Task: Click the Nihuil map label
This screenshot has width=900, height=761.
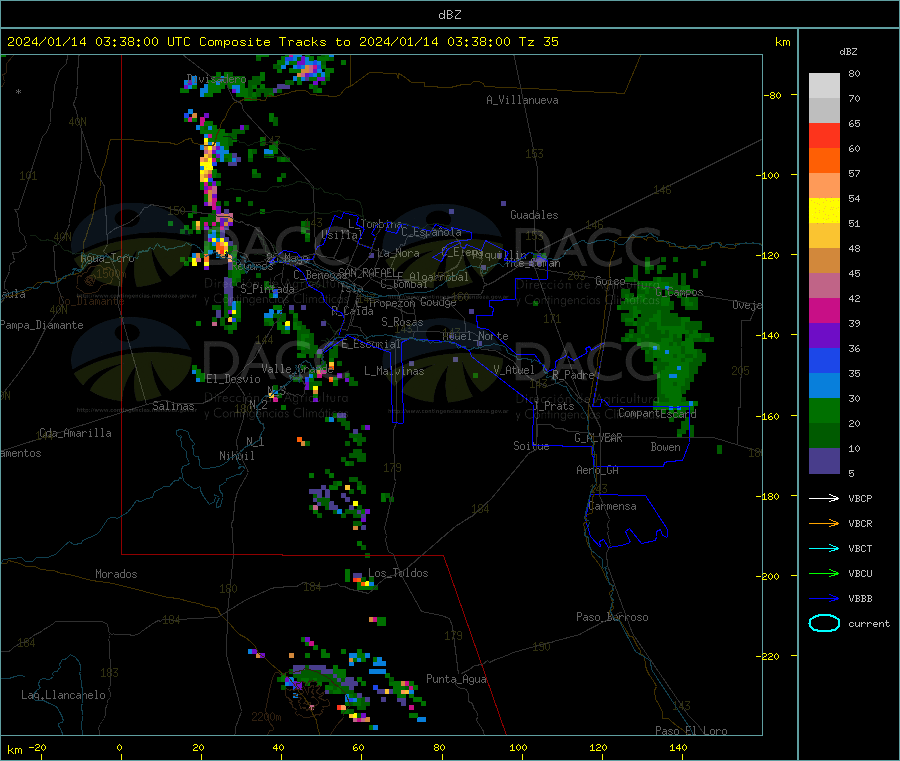Action: [236, 456]
